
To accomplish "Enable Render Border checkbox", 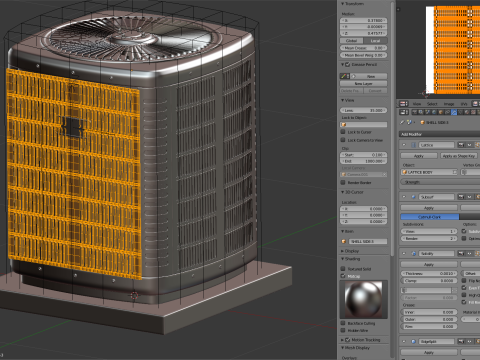I will click(x=343, y=182).
